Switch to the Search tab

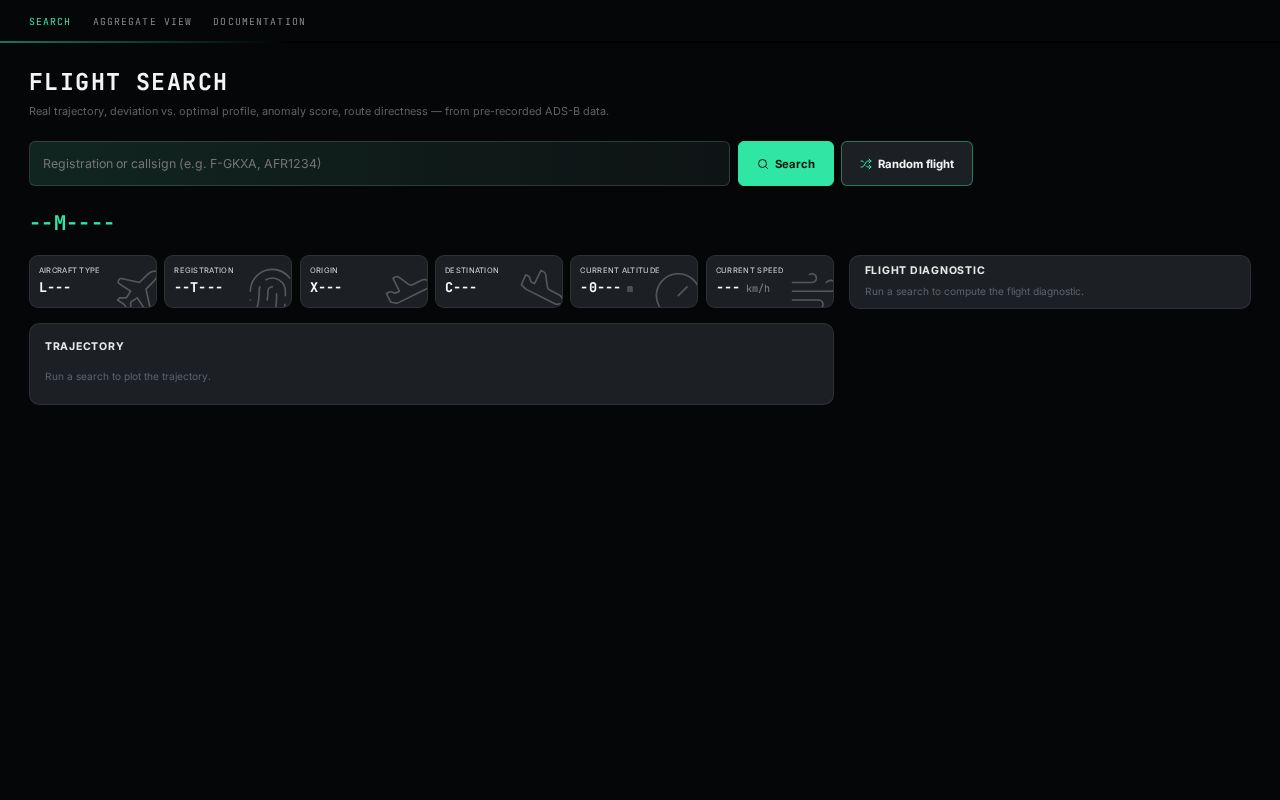(50, 21)
